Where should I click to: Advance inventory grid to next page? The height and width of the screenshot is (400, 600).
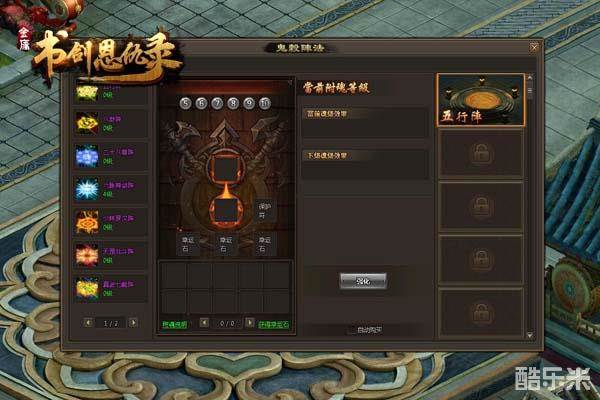249,323
